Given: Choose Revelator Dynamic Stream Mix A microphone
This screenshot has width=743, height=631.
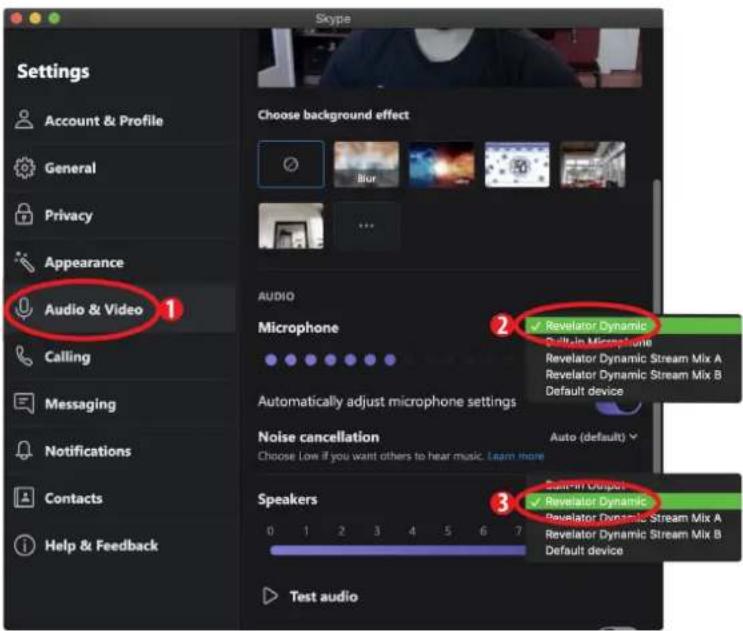Looking at the screenshot, I should 634,358.
